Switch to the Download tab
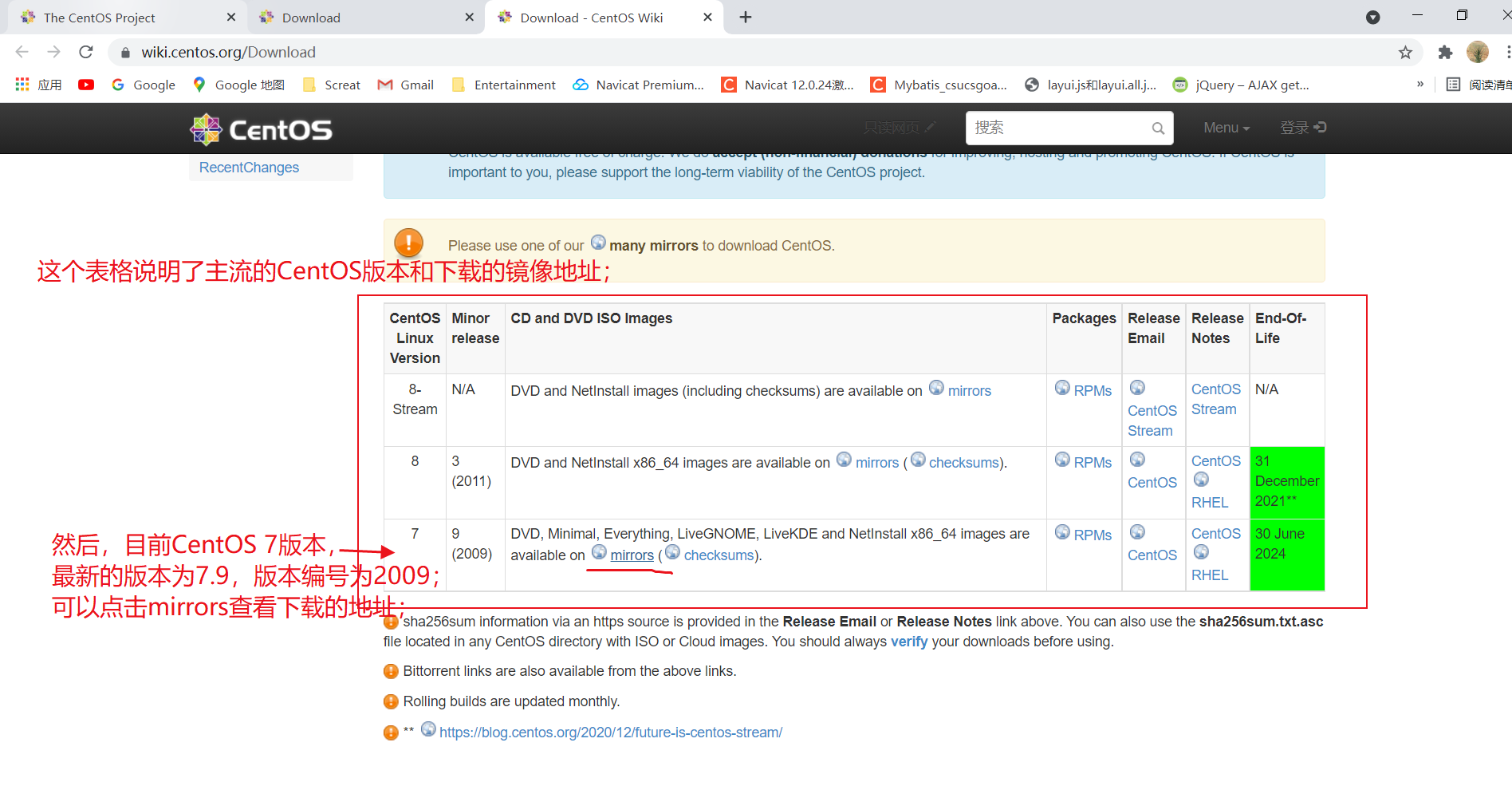1512x786 pixels. (366, 18)
